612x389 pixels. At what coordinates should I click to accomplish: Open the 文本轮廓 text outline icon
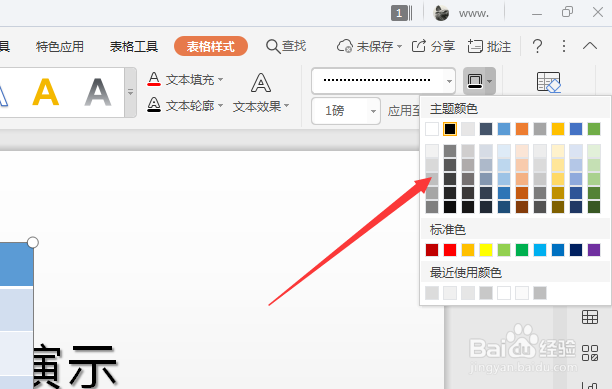154,105
